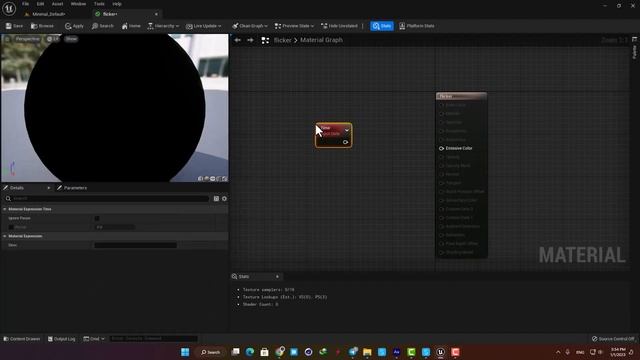Open the Window menu
Image resolution: width=640 pixels, height=360 pixels.
pos(78,4)
